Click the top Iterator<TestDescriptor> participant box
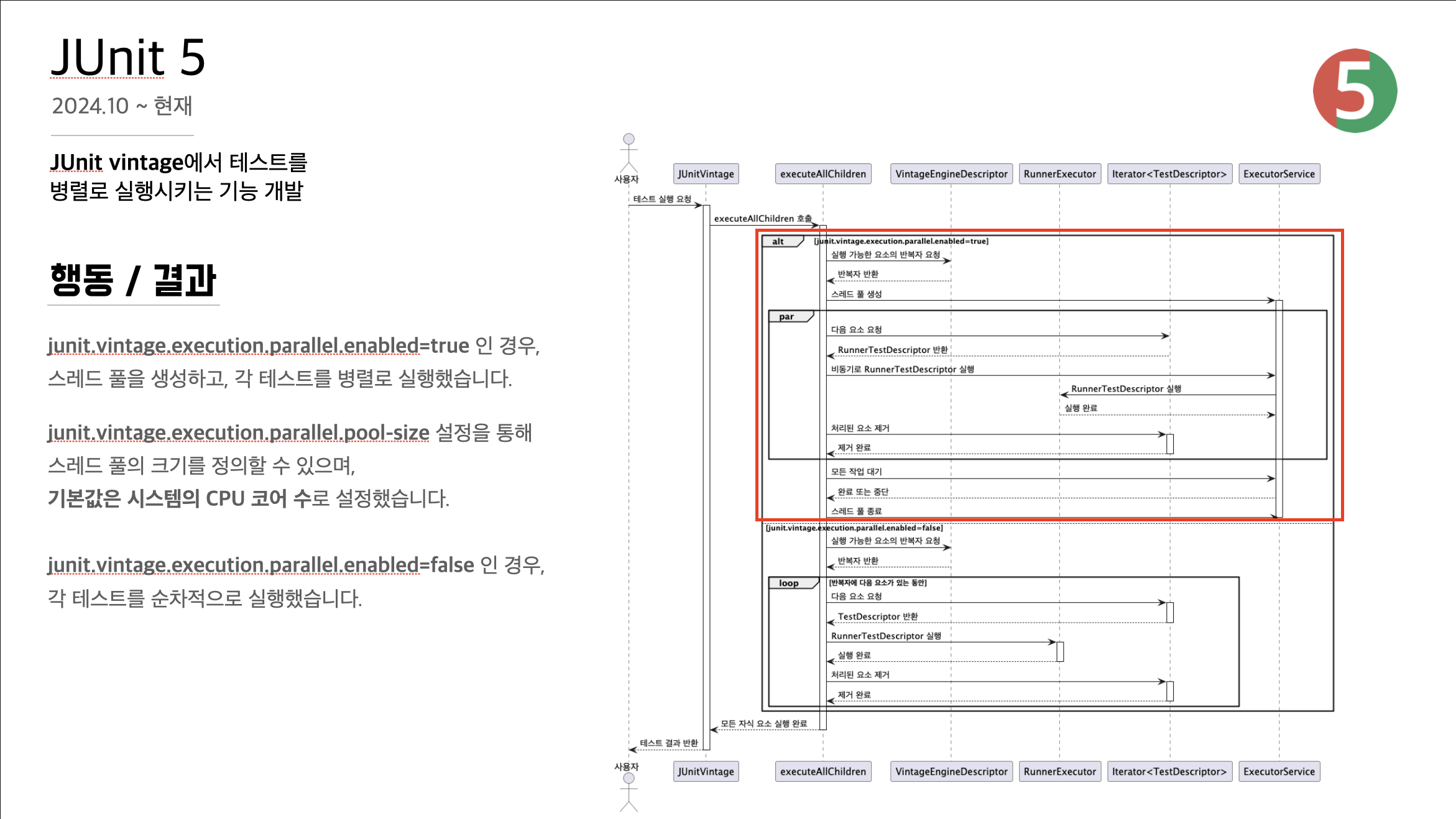 (1169, 174)
